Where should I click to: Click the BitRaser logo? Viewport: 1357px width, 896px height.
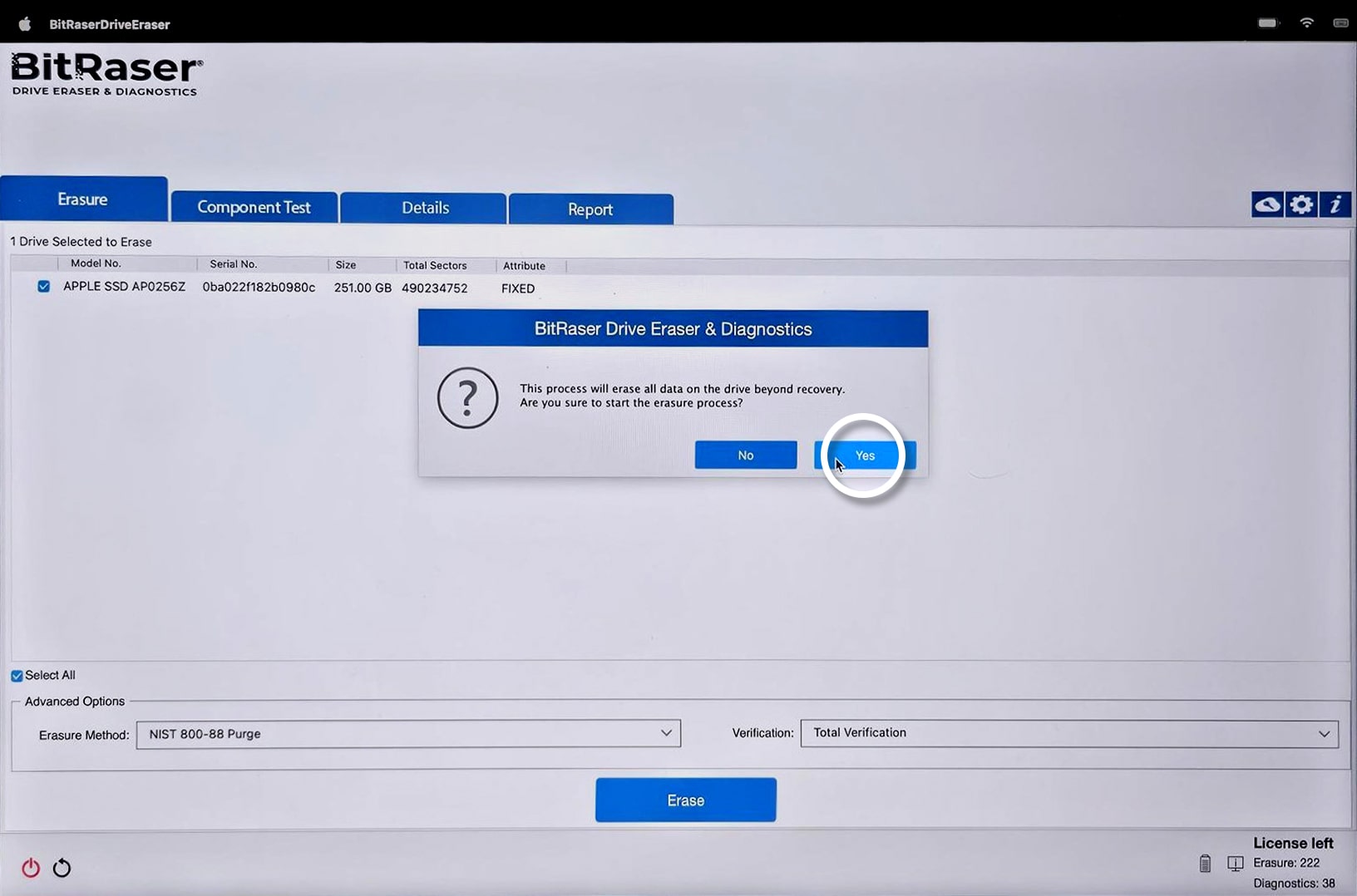[106, 75]
